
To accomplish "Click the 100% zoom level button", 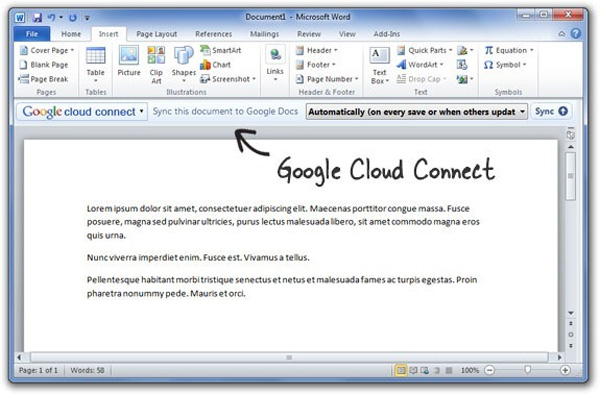I will (x=470, y=370).
